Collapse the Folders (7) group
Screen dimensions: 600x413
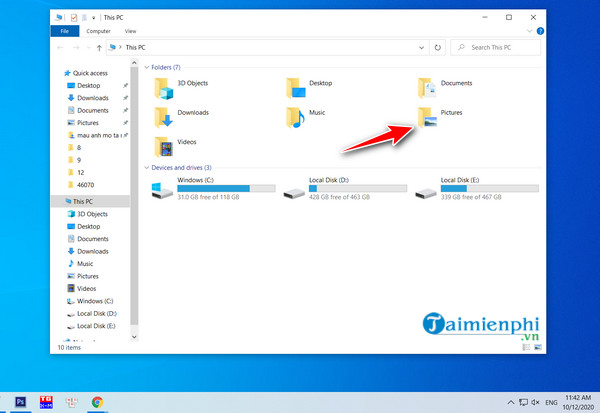[x=147, y=67]
